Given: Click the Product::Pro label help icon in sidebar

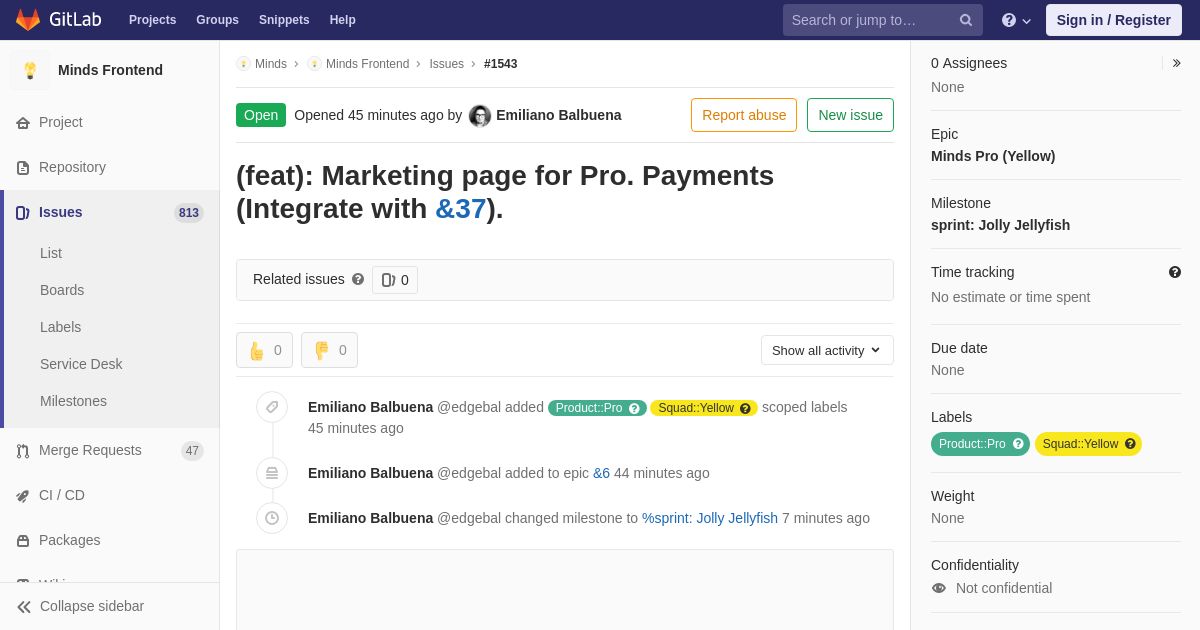Looking at the screenshot, I should click(x=1018, y=444).
